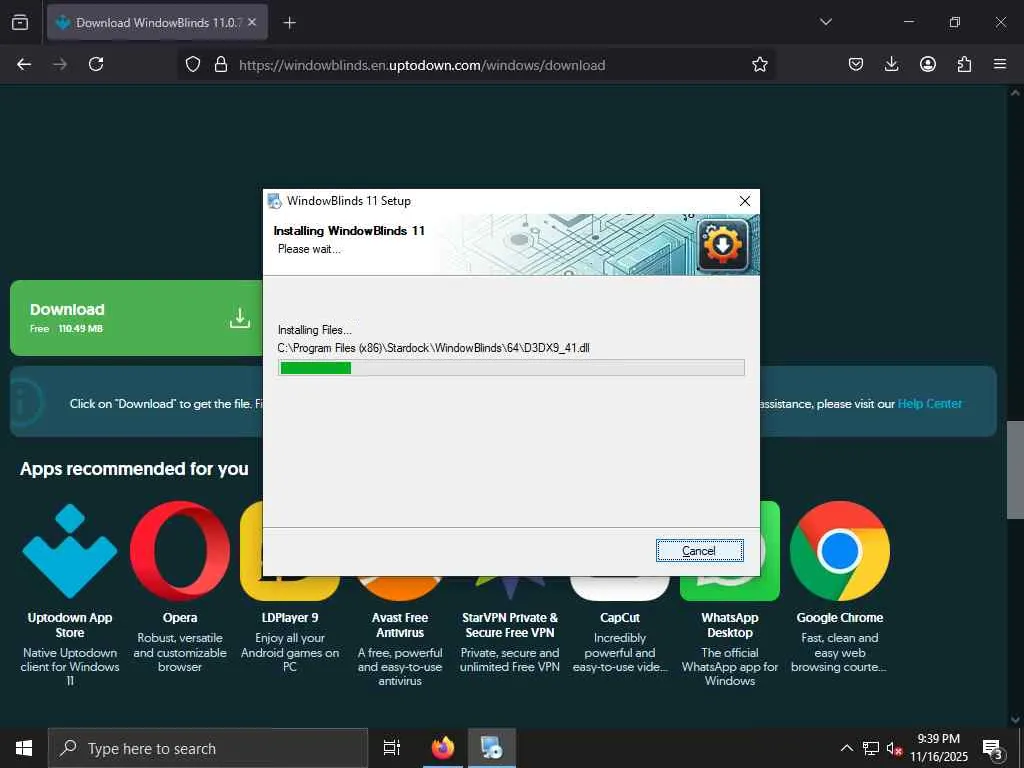
Task: Open the network status tray icon
Action: coord(871,748)
